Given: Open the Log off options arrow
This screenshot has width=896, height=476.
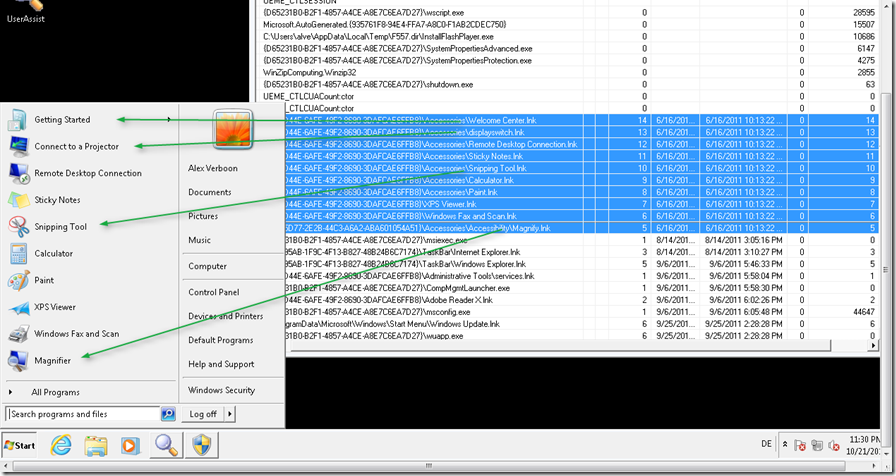Looking at the screenshot, I should click(230, 414).
